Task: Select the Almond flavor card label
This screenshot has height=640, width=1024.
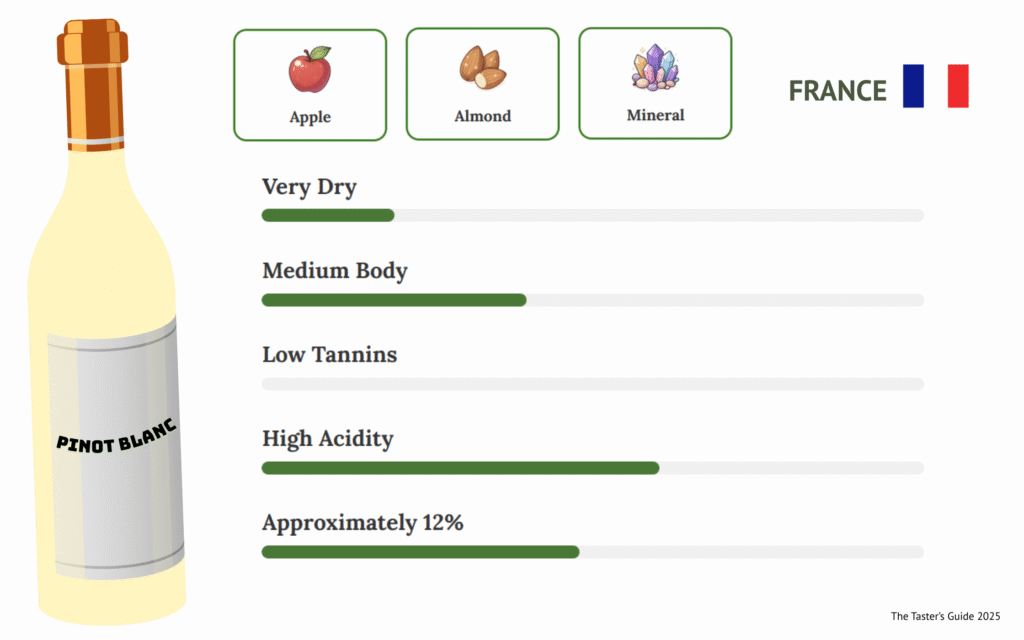Action: (482, 116)
